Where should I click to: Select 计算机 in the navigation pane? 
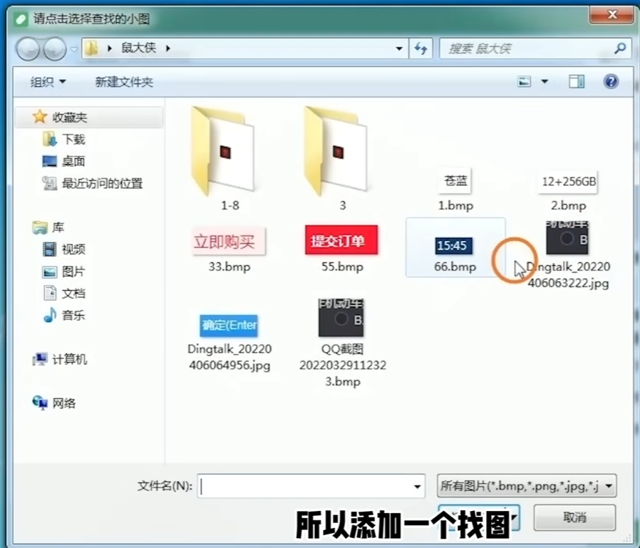pos(69,359)
